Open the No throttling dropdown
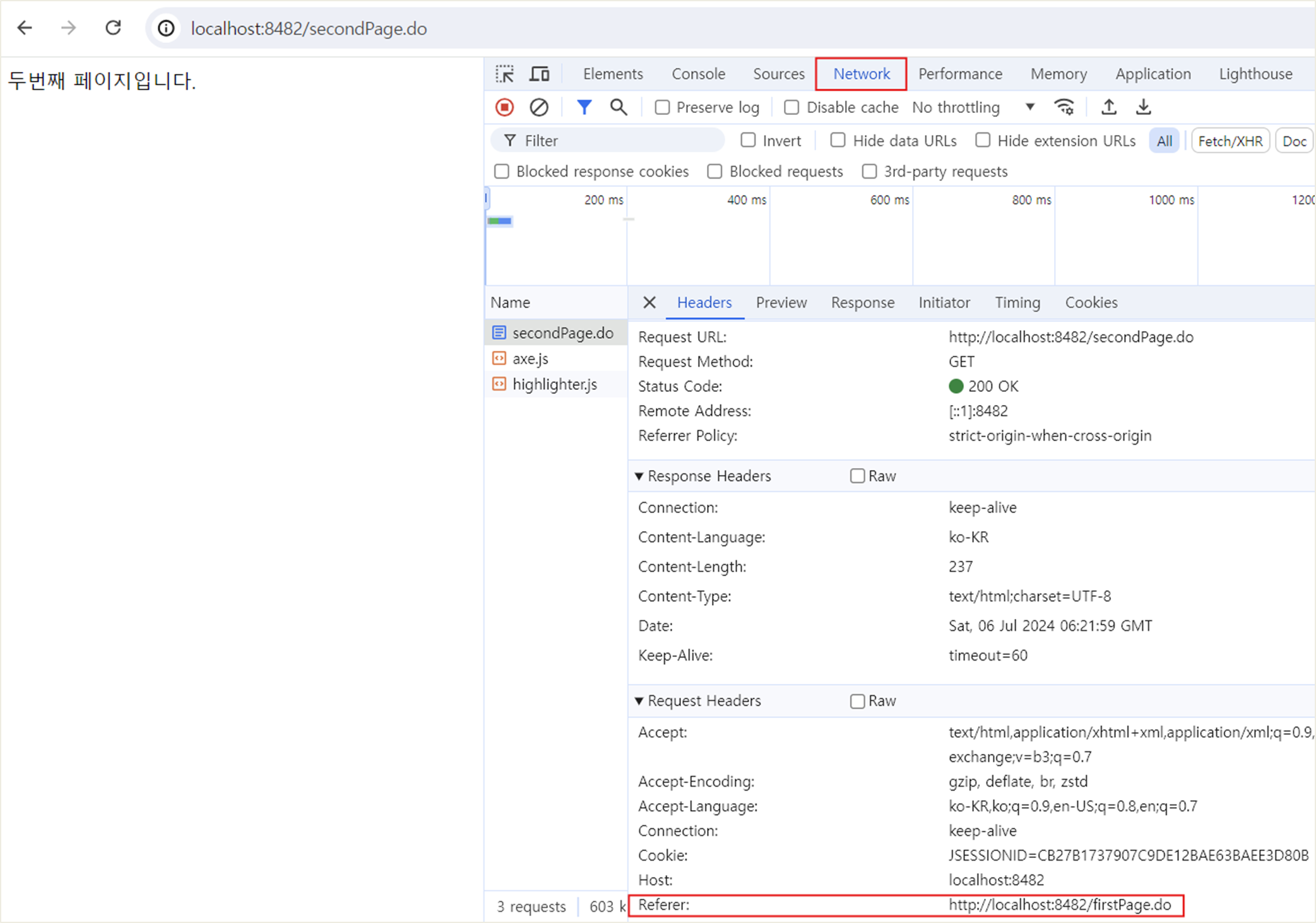This screenshot has height=923, width=1316. [x=973, y=107]
